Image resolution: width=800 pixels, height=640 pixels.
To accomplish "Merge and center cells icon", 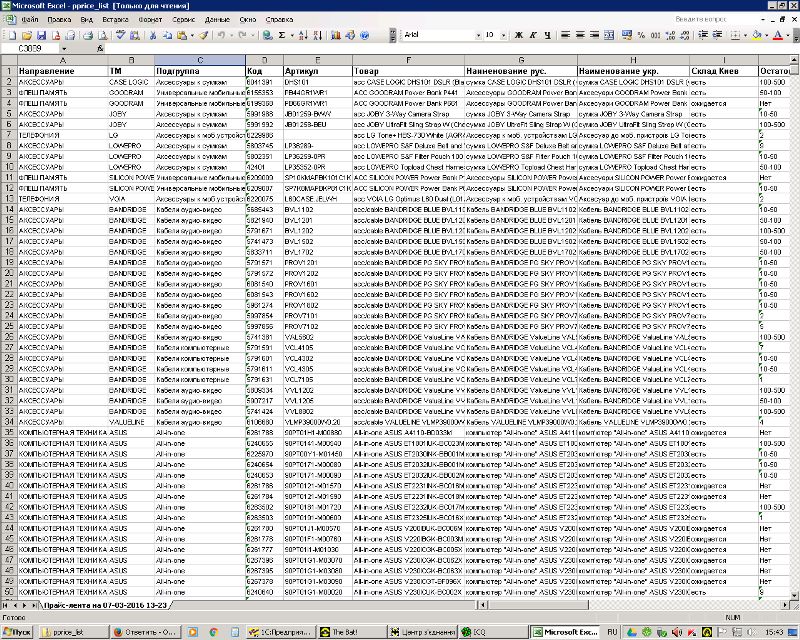I will click(x=609, y=35).
